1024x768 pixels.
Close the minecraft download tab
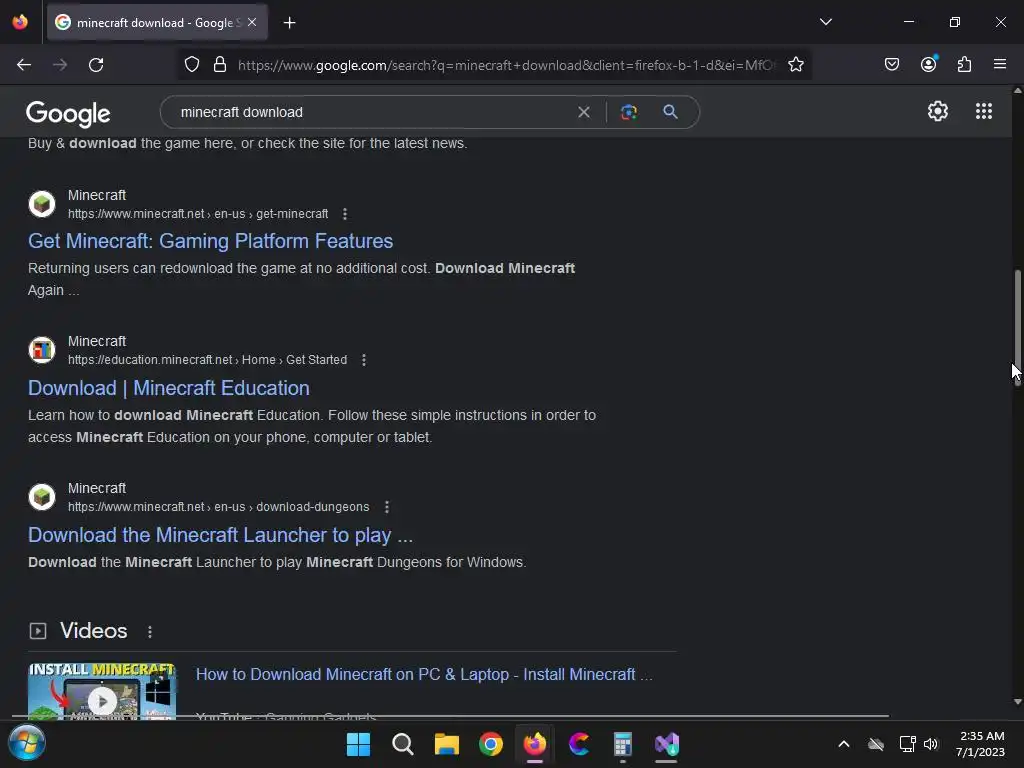[x=252, y=22]
